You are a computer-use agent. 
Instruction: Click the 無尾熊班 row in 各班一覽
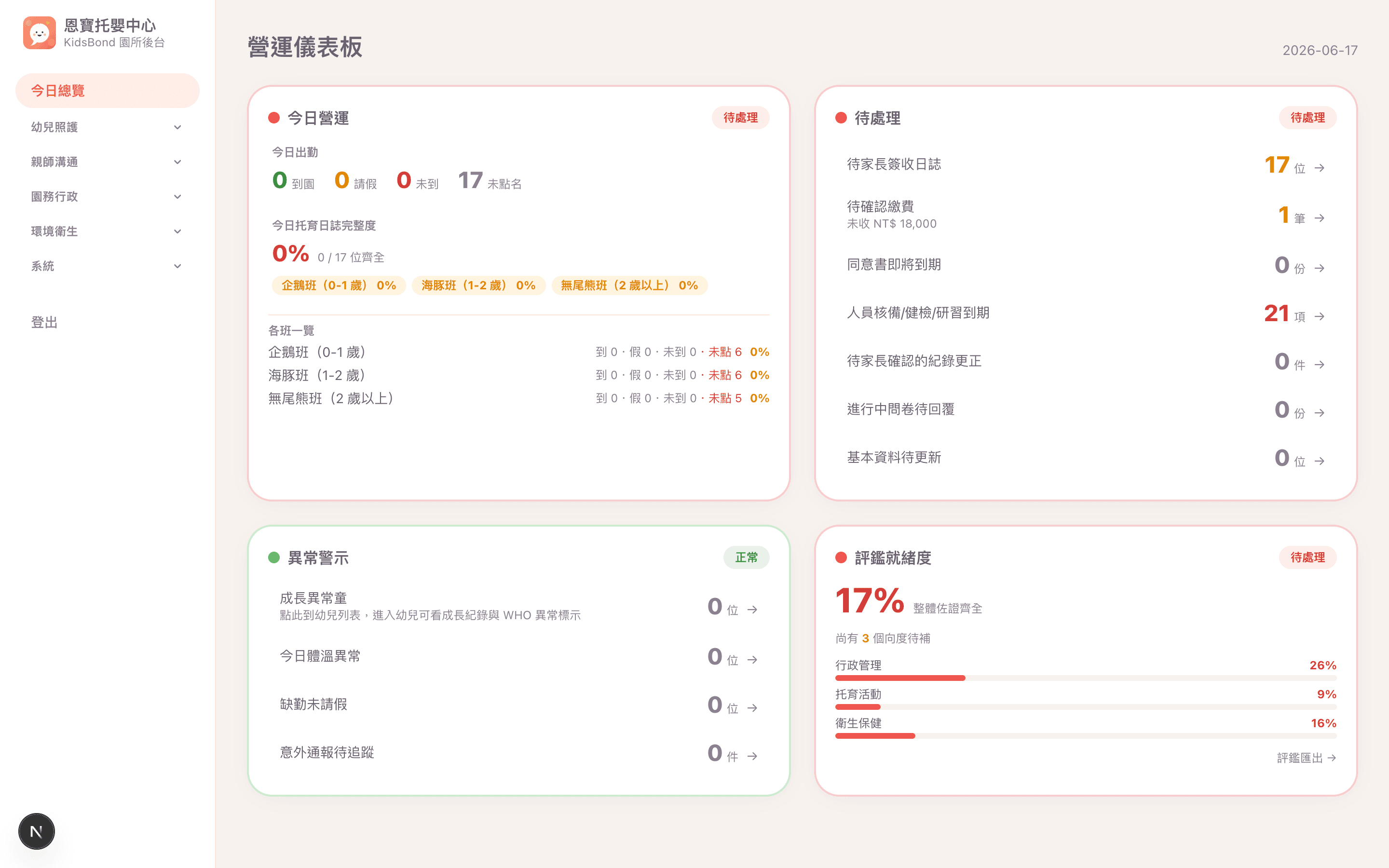point(518,398)
